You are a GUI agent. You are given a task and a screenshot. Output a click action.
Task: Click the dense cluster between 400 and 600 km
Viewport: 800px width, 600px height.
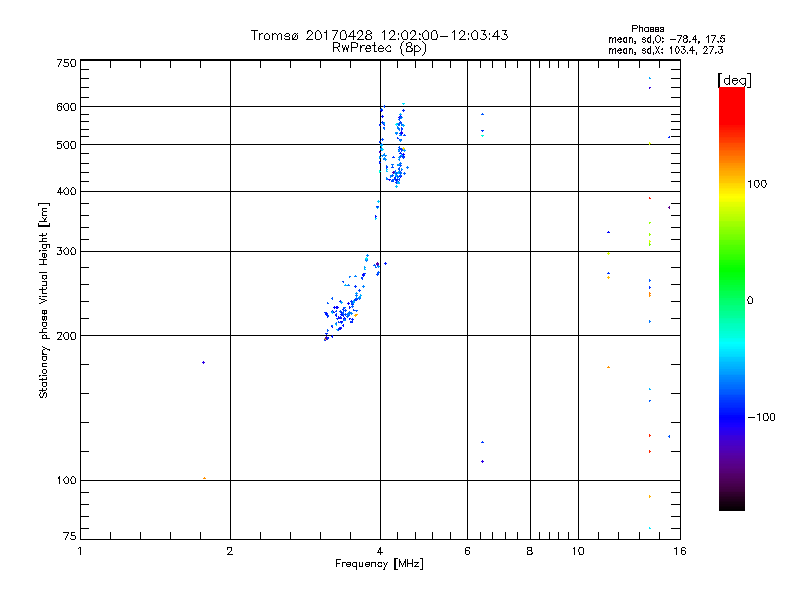393,150
